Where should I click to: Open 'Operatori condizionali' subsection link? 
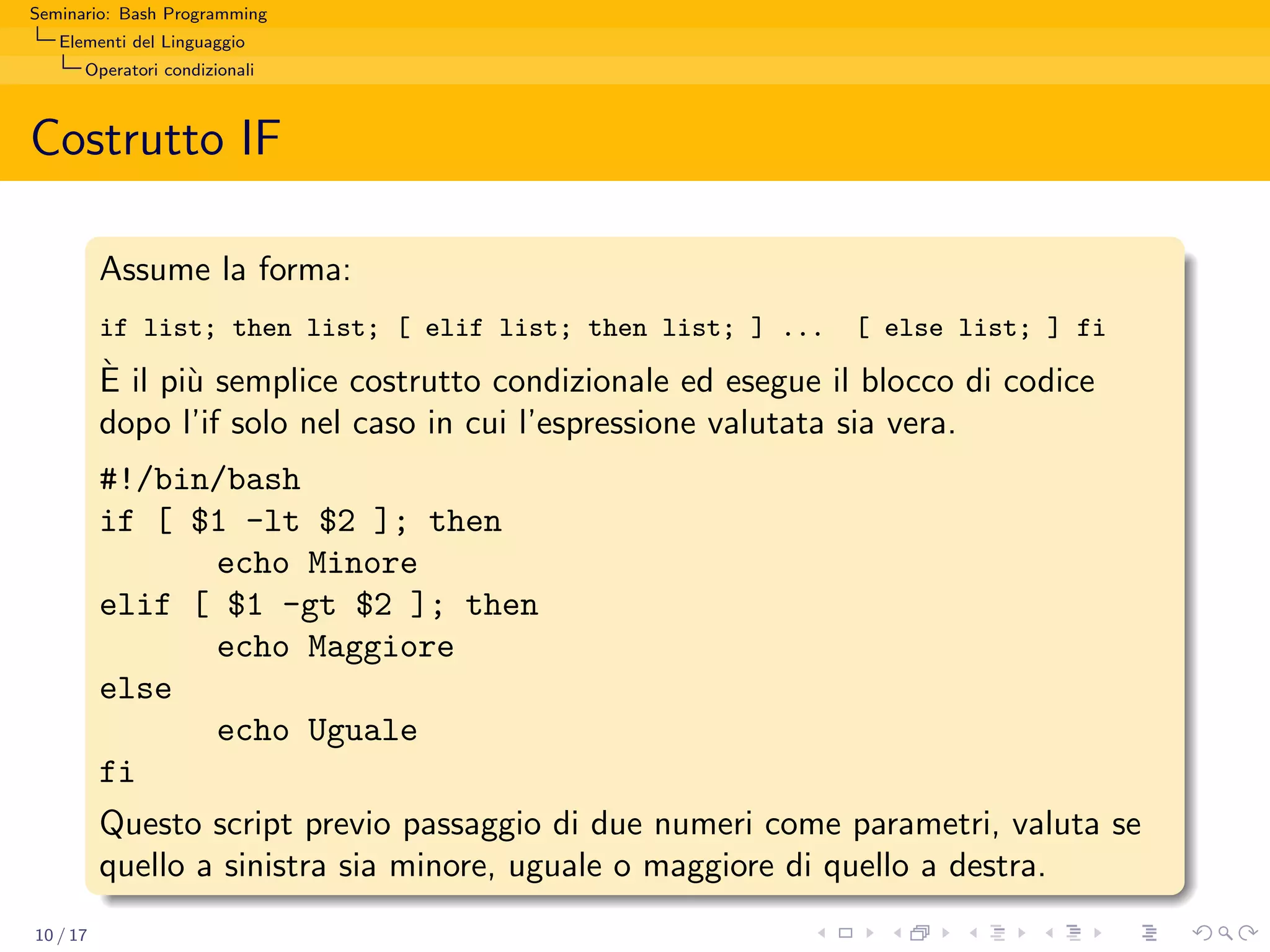169,69
